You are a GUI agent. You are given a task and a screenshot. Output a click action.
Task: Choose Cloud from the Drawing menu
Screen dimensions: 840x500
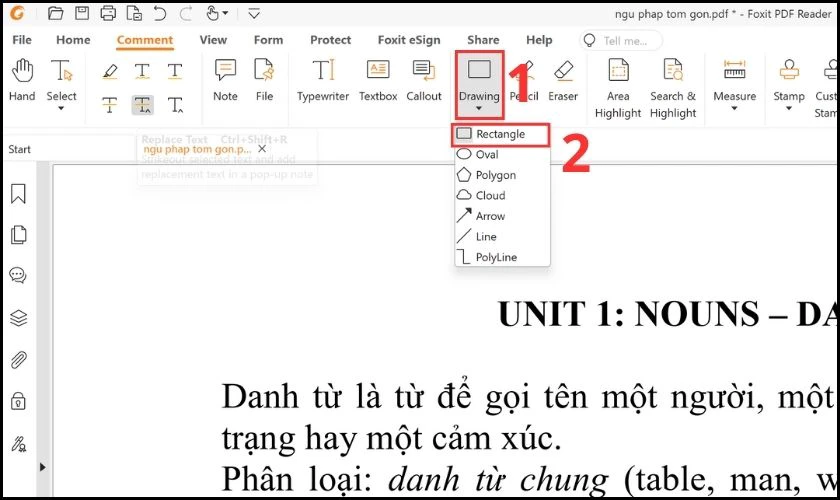click(501, 195)
